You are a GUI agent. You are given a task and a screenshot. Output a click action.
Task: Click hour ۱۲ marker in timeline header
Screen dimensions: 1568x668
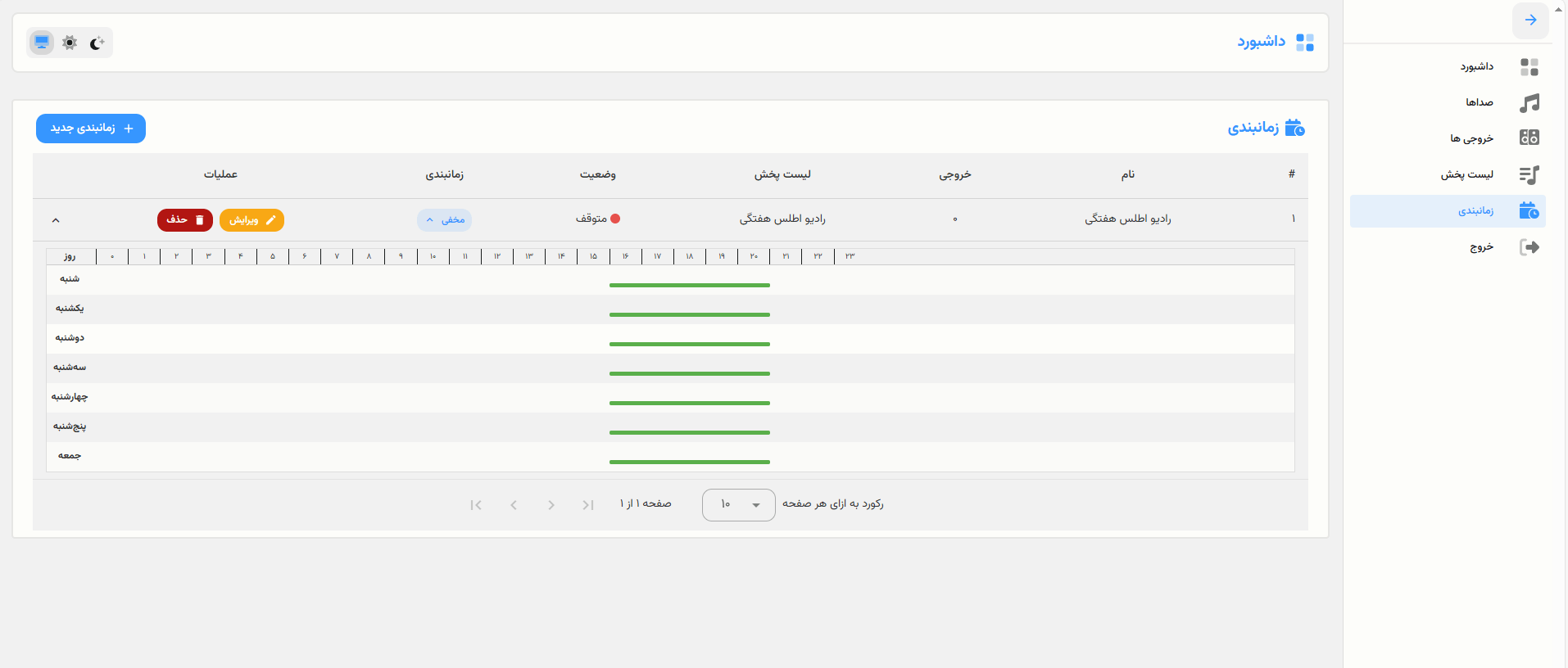pos(497,256)
